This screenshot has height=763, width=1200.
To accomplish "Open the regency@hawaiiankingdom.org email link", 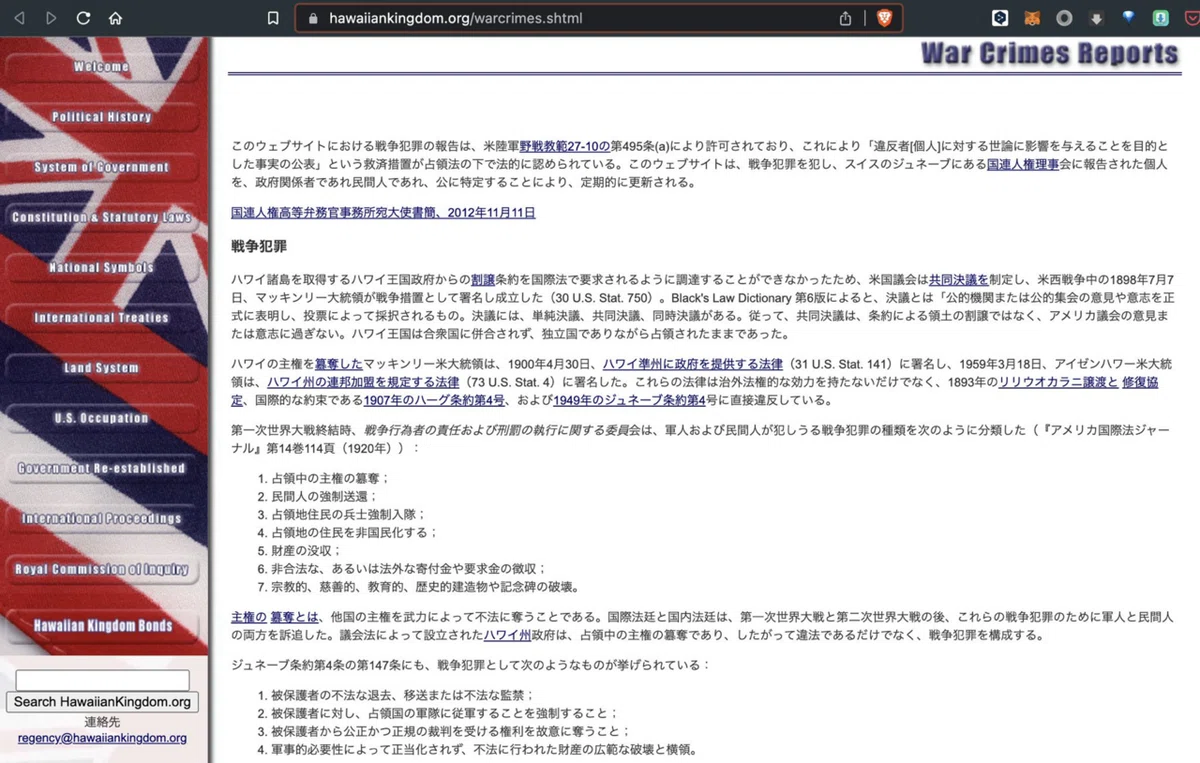I will pos(102,738).
